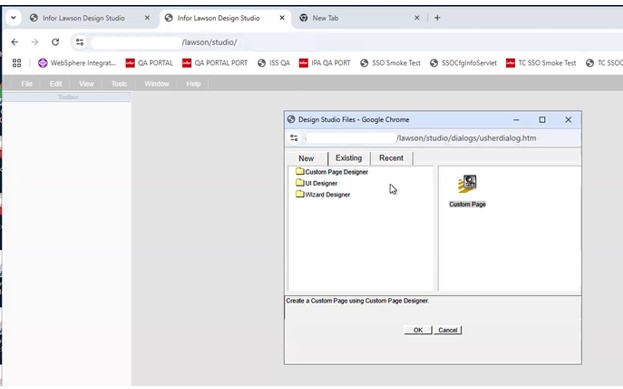Open the QA PORTAL PORT bookmark
623x389 pixels.
[215, 63]
